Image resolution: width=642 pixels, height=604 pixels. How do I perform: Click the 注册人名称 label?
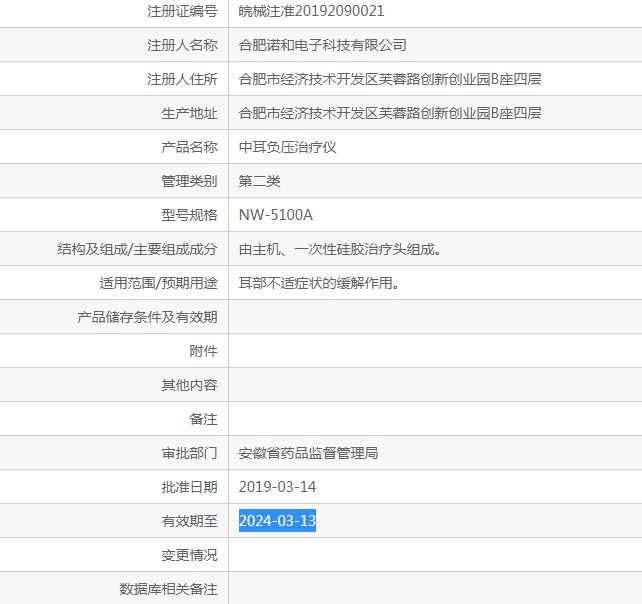pos(182,45)
